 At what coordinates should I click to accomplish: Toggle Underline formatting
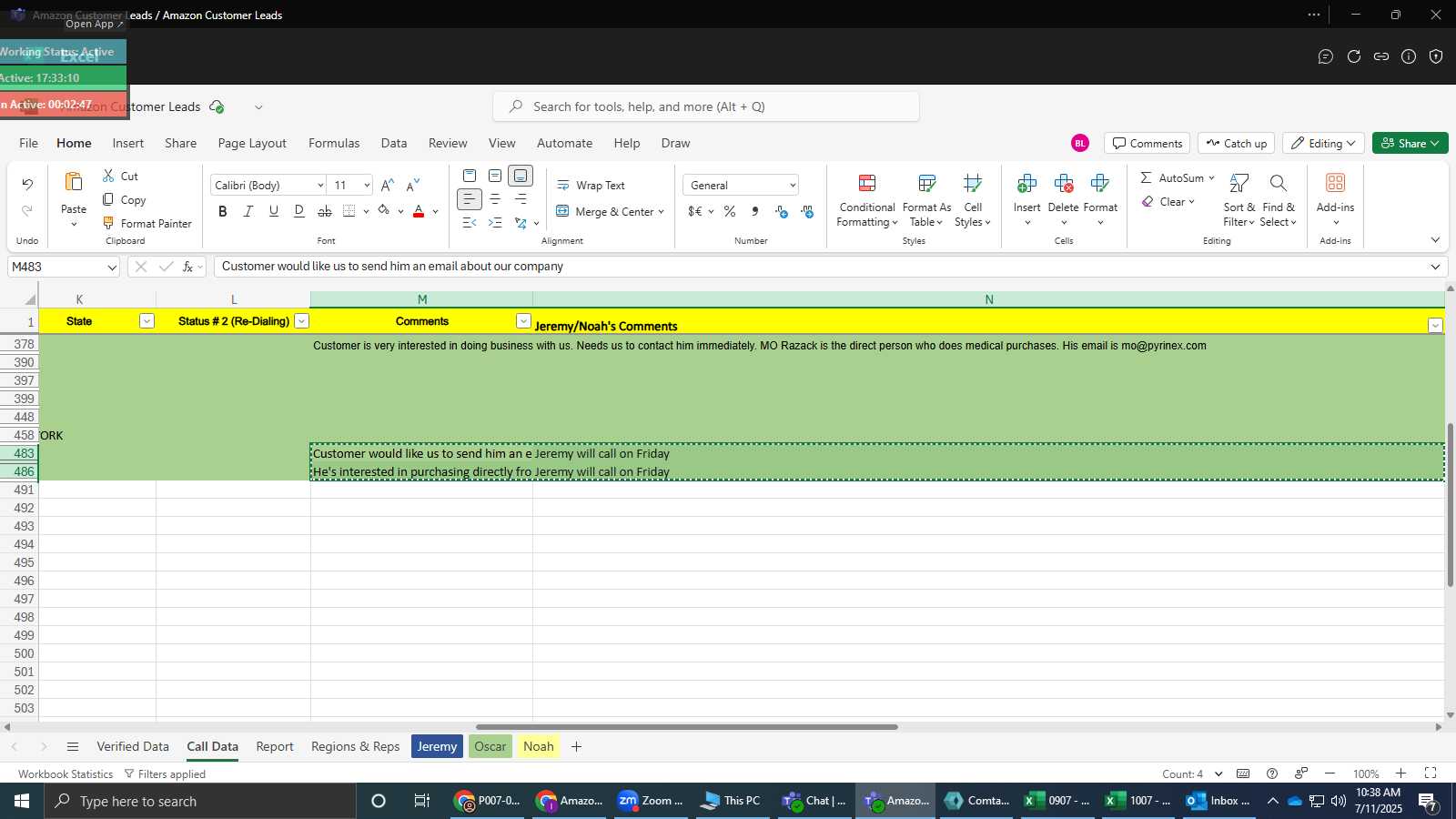click(x=273, y=211)
